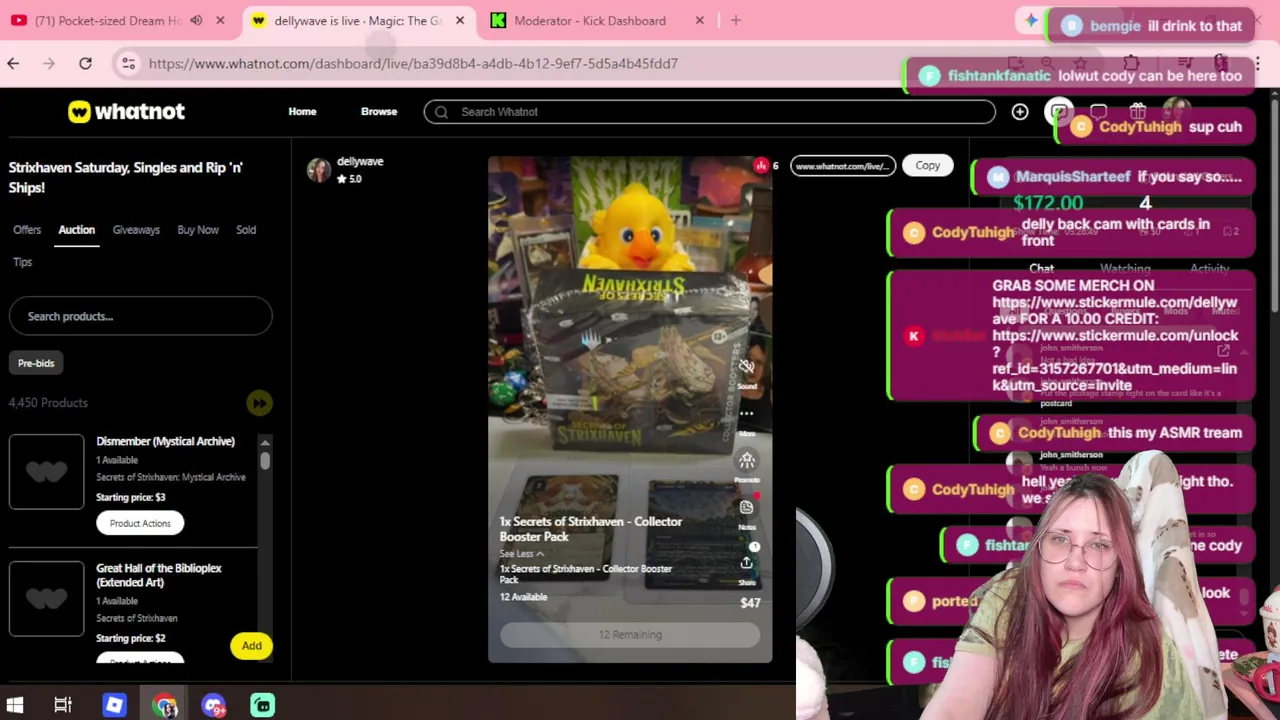Open the Notes icon on the stream
This screenshot has width=1280, height=720.
click(x=746, y=508)
